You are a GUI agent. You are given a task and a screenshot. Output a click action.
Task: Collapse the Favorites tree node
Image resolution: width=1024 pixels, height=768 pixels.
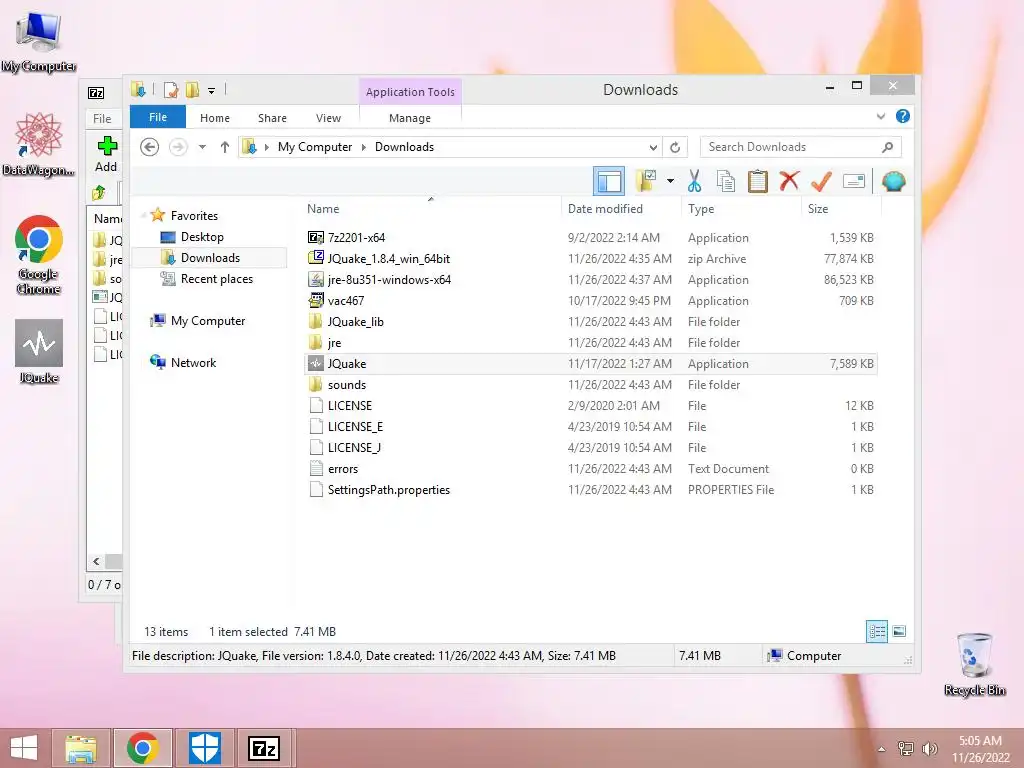143,215
